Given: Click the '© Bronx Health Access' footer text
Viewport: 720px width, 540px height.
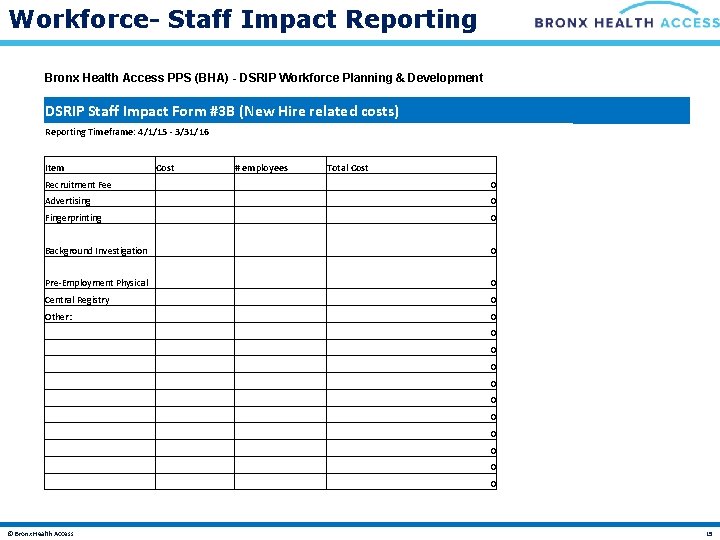Looking at the screenshot, I should coord(40,534).
